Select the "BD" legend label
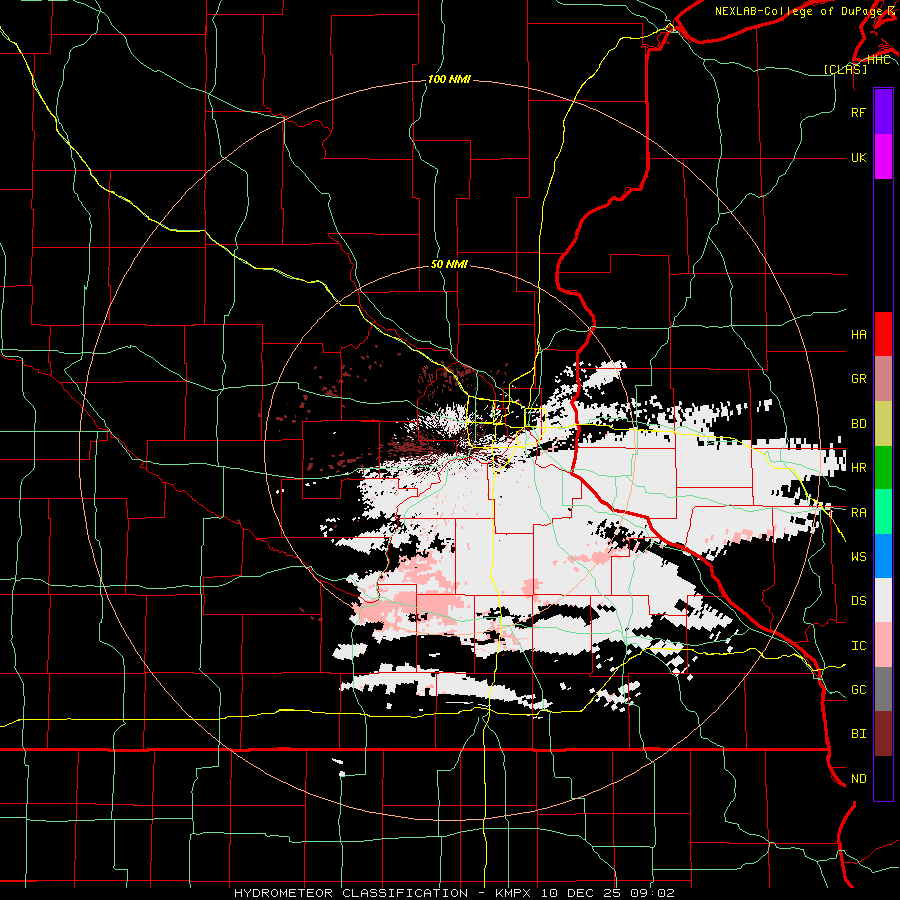The height and width of the screenshot is (900, 900). pyautogui.click(x=858, y=424)
